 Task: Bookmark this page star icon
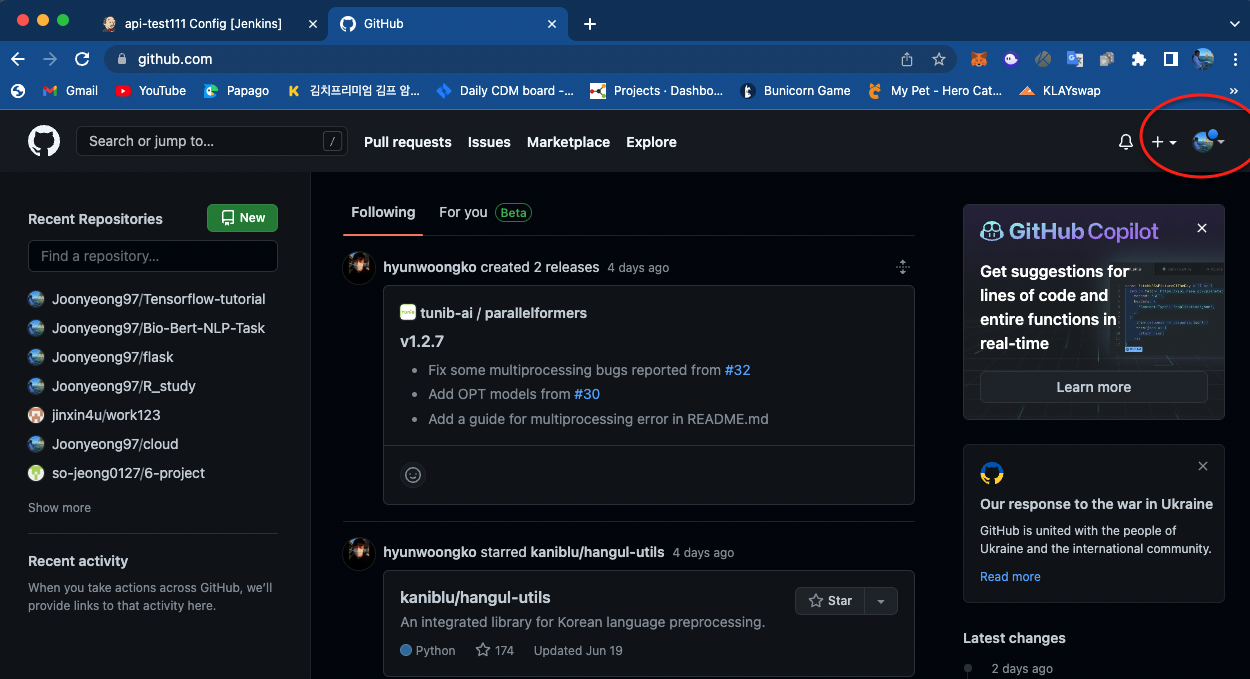point(939,59)
